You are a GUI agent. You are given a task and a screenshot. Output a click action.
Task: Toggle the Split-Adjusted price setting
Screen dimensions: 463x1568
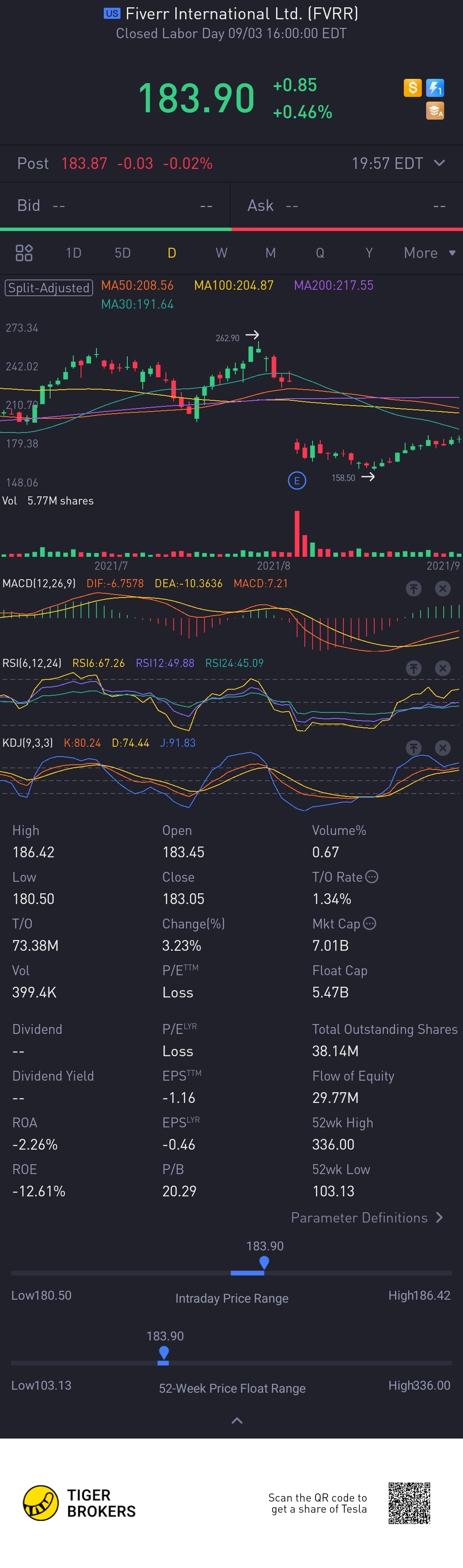[x=49, y=287]
